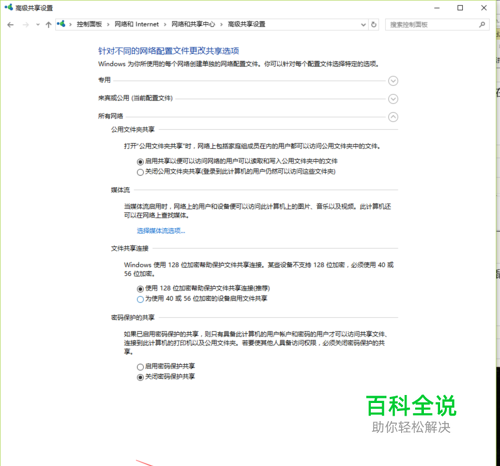Viewport: 500px width, 466px height.
Task: Click 高级共享设置 breadcrumb
Action: point(247,24)
